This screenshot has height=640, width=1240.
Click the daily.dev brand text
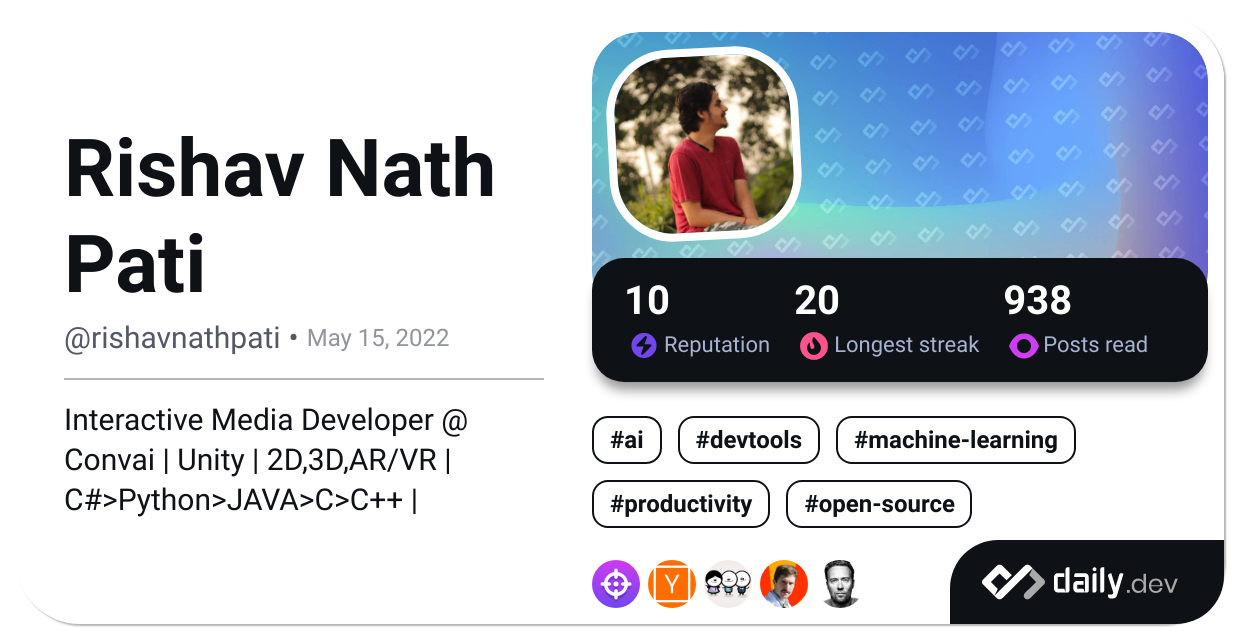point(1115,583)
